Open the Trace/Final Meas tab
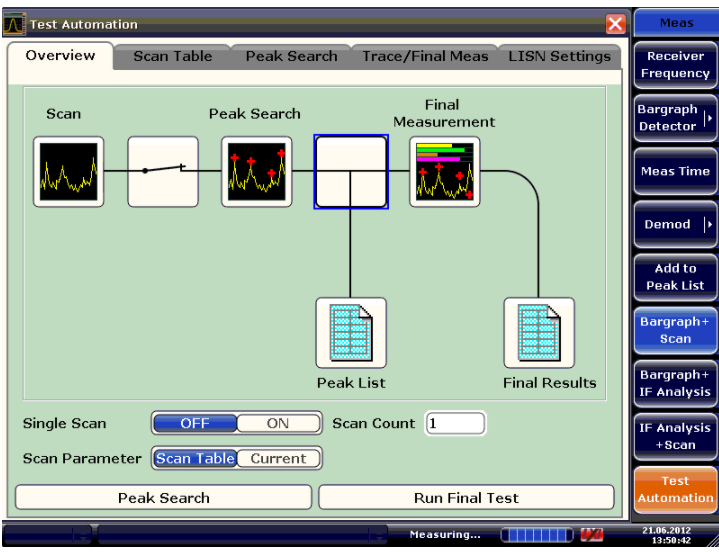This screenshot has width=719, height=552. tap(425, 57)
